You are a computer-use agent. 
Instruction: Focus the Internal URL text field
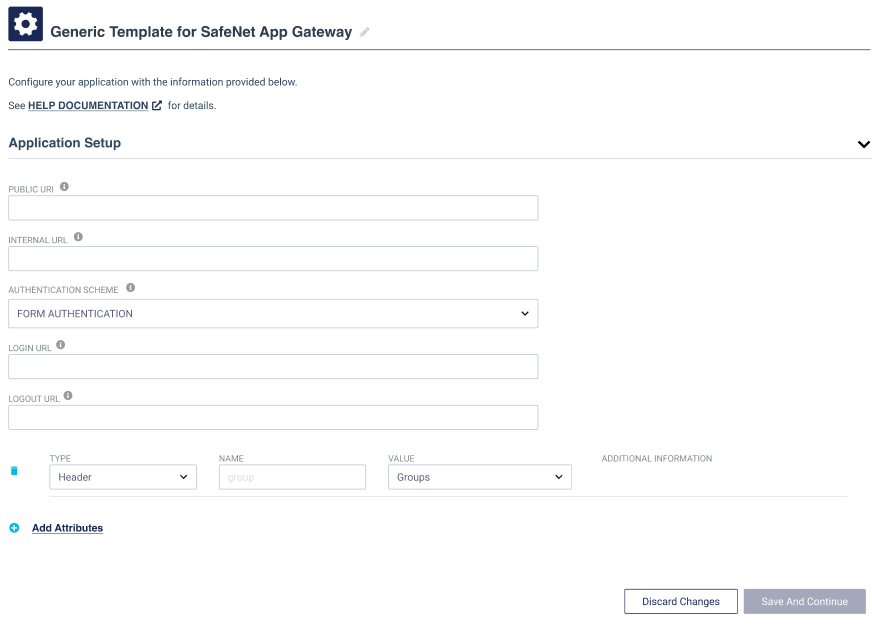pos(273,259)
